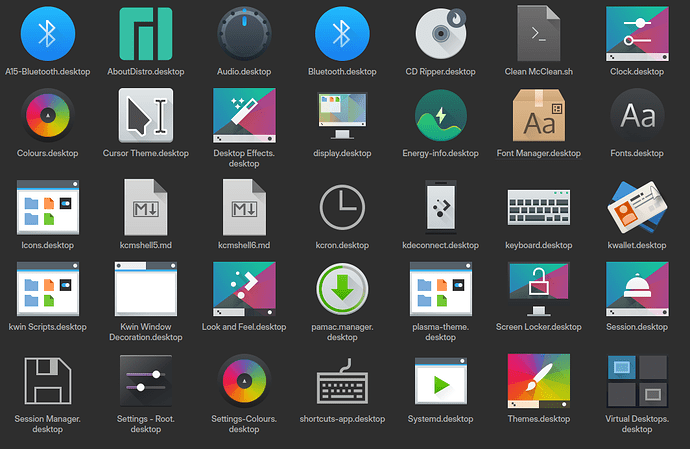This screenshot has width=690, height=449.
Task: Select the Settings-Colours.desktop color wheel icon
Action: click(x=244, y=381)
